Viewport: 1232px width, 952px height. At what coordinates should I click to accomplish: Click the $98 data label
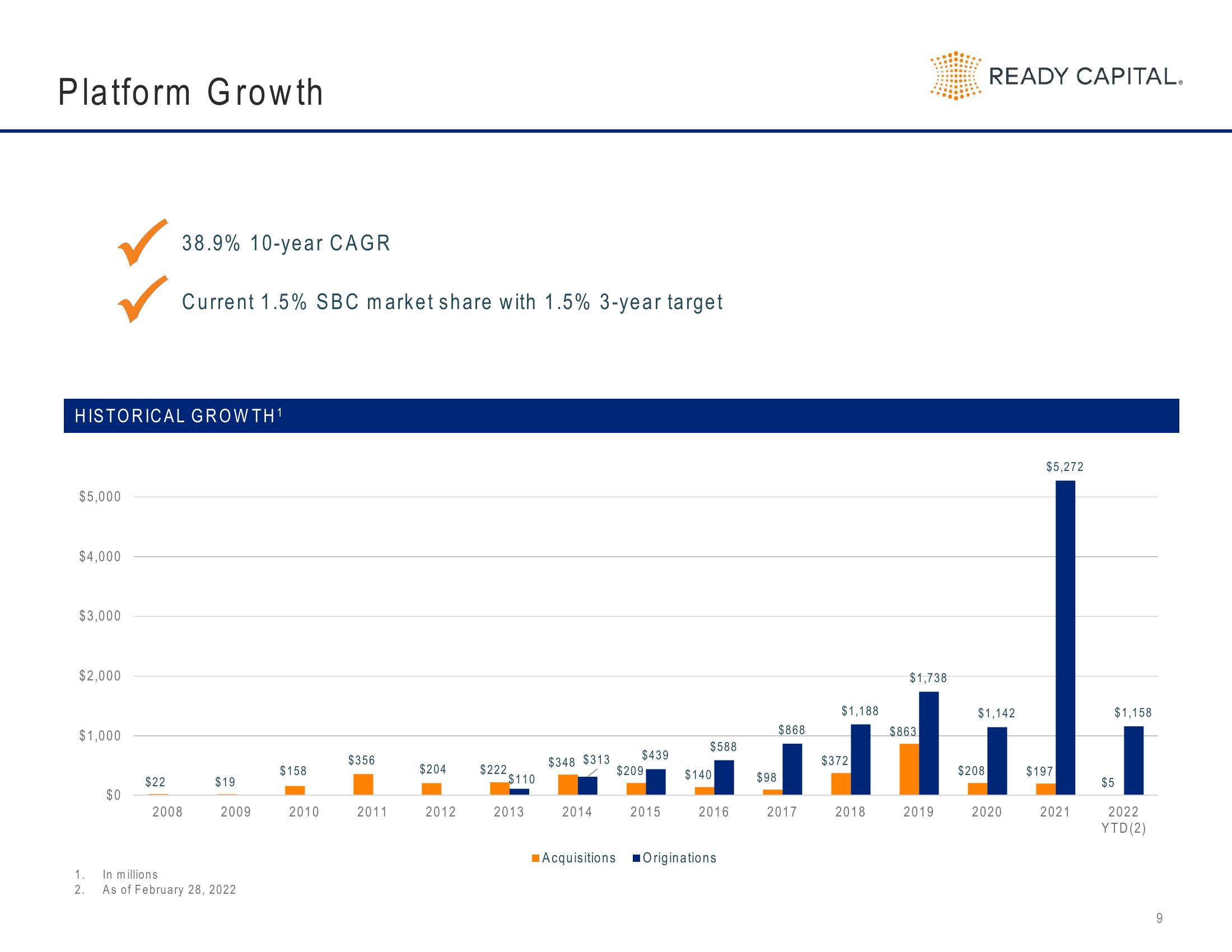(767, 778)
